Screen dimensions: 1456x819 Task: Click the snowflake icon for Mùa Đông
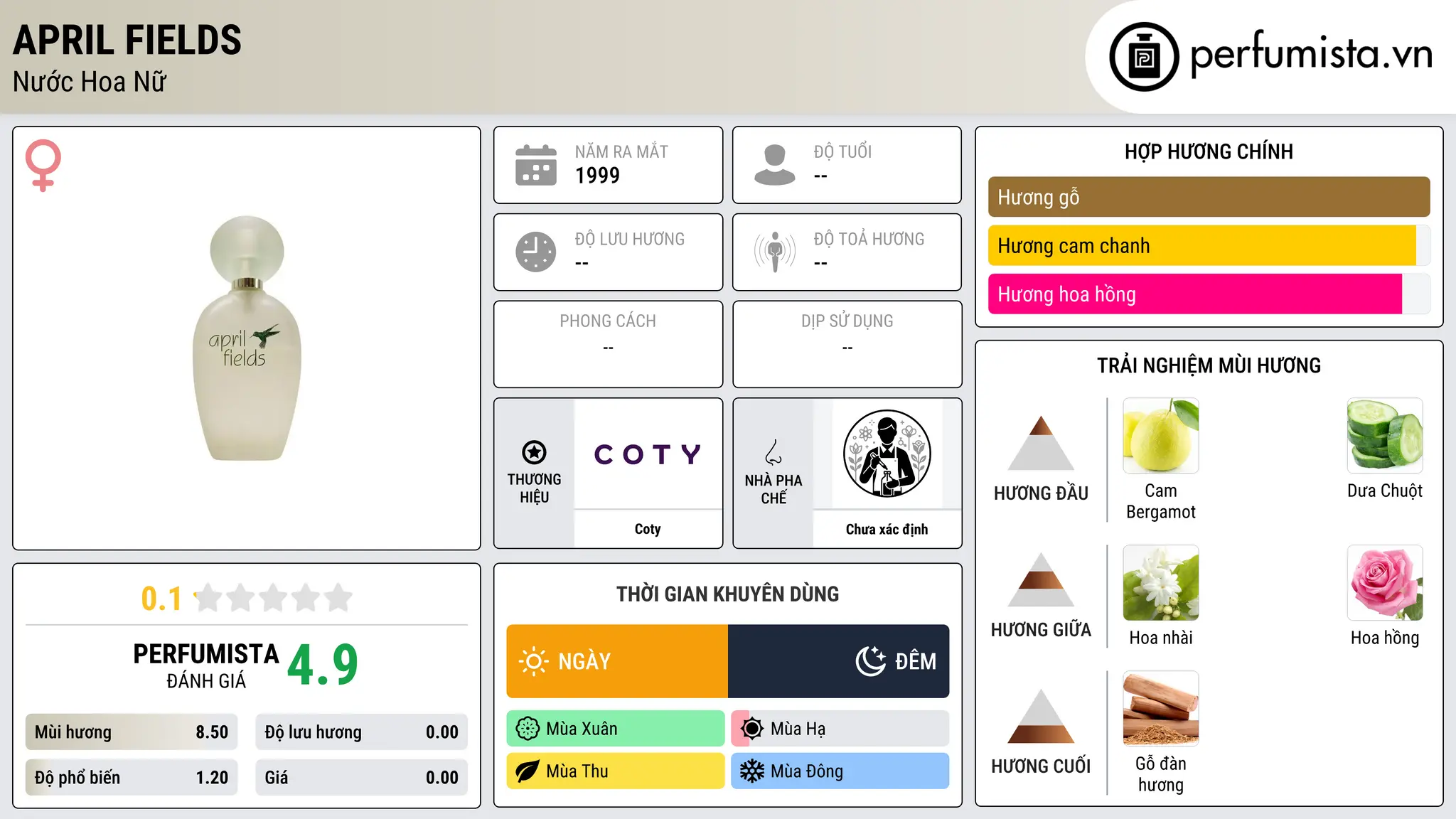point(752,771)
